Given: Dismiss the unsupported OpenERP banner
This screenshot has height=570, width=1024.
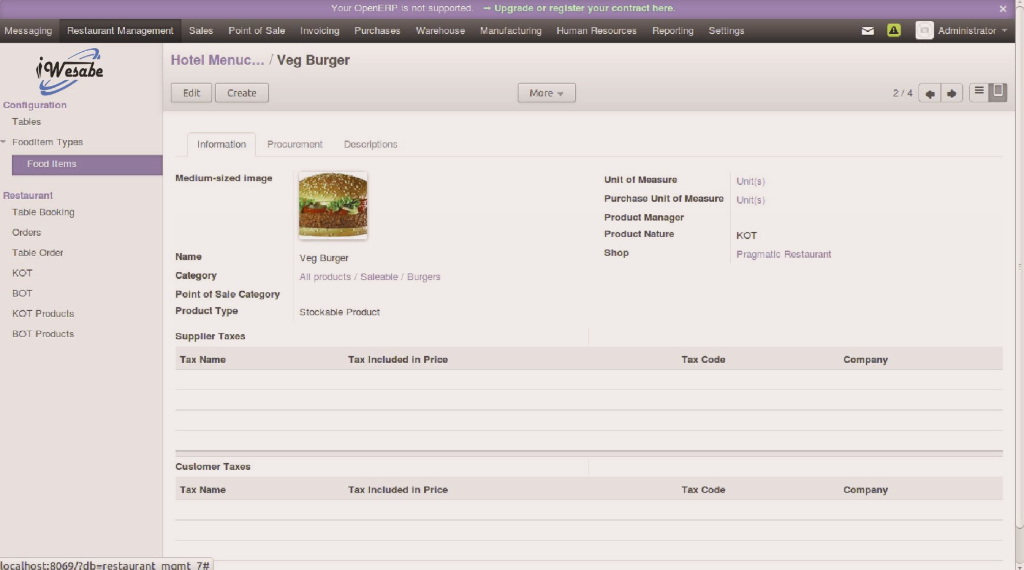Looking at the screenshot, I should [x=1003, y=8].
